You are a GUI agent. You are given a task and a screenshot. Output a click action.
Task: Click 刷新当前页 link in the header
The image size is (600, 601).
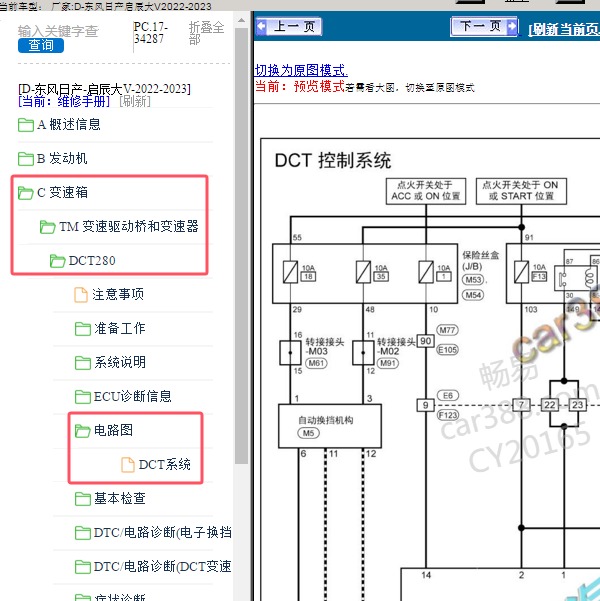[x=564, y=29]
